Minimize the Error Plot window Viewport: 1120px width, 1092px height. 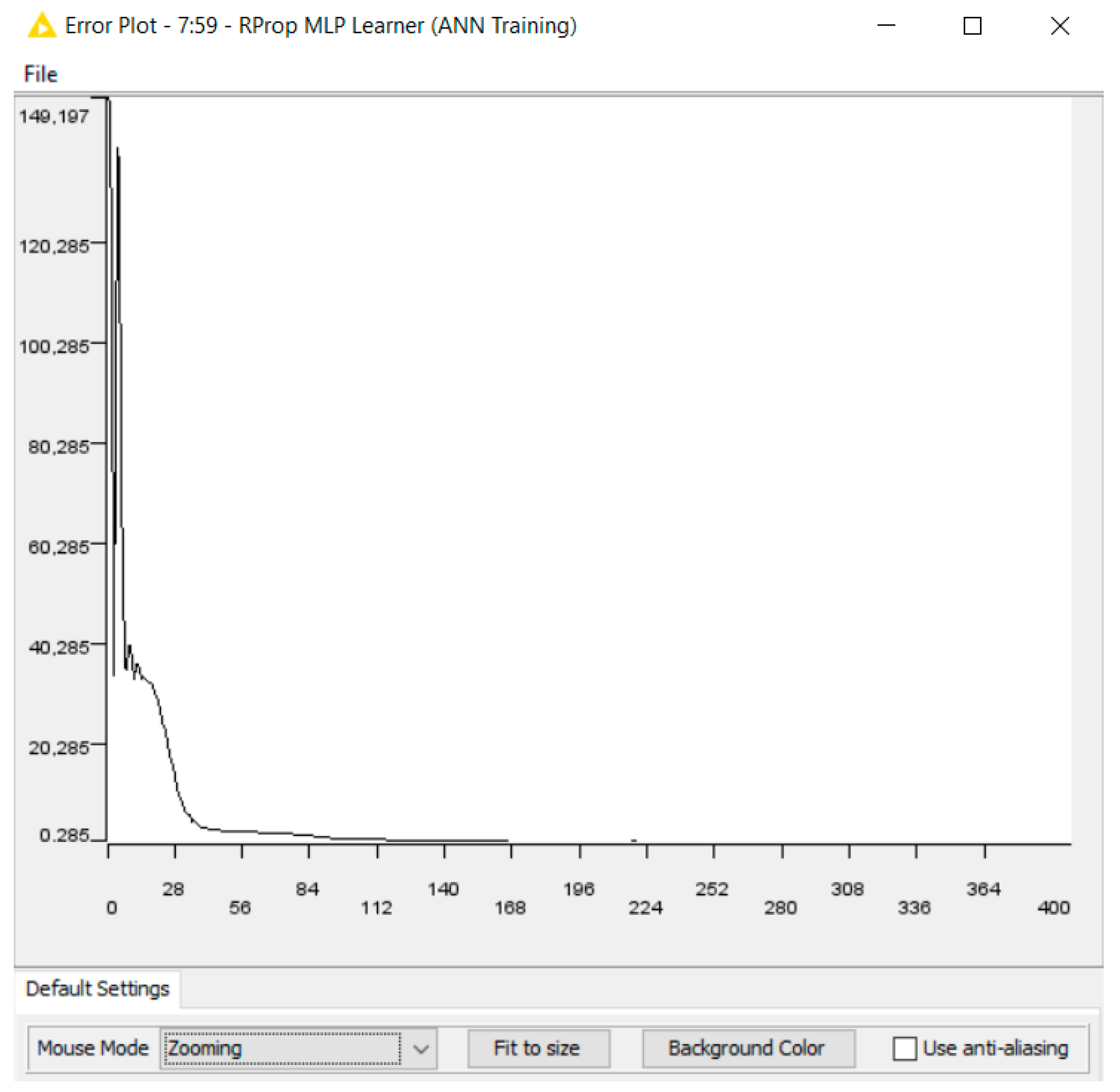pos(886,26)
